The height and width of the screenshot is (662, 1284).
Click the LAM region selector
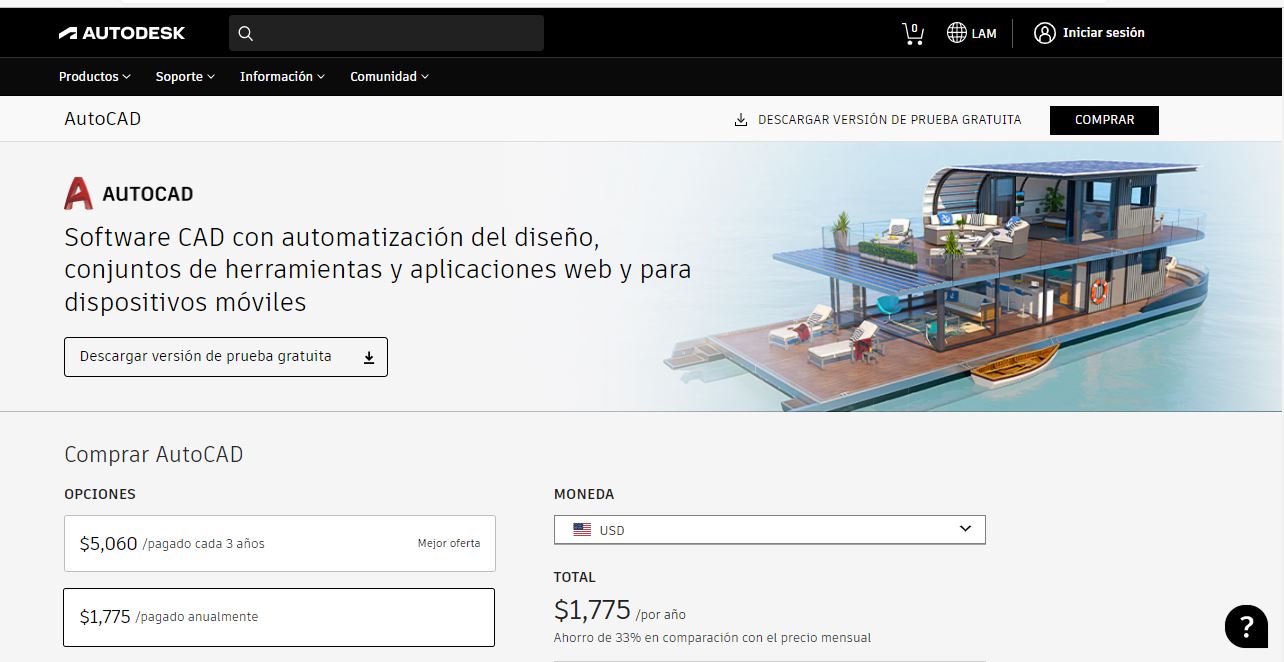(x=972, y=33)
